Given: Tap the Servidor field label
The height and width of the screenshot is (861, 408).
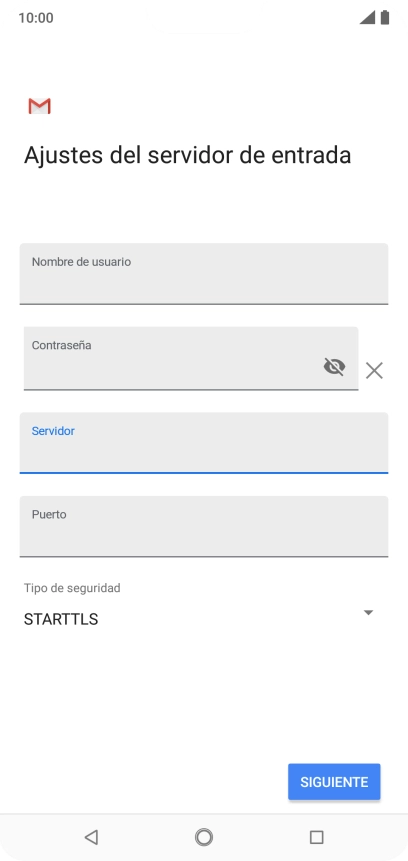Looking at the screenshot, I should pos(53,431).
